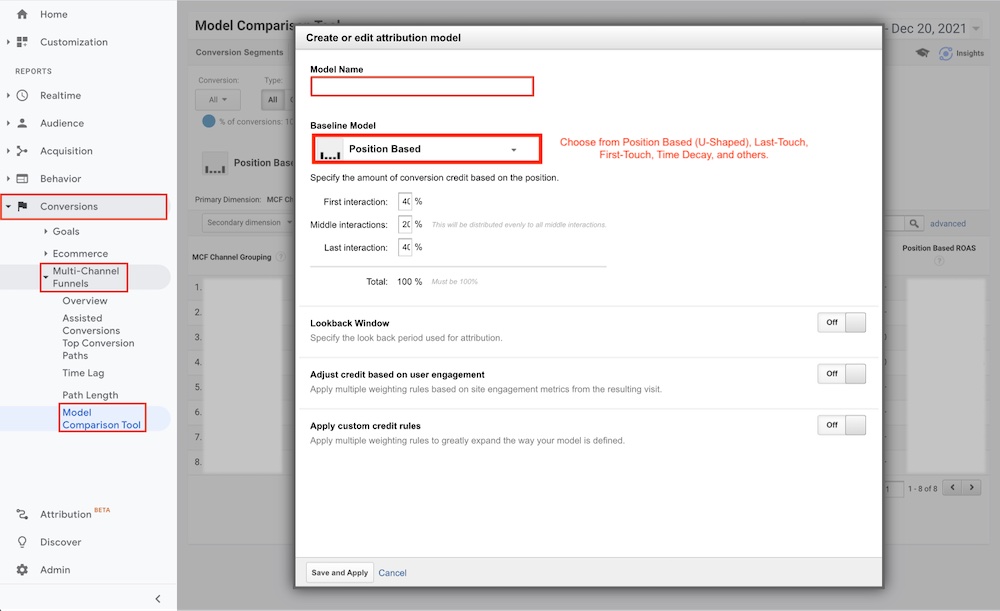
Task: Click the Admin gear icon
Action: (22, 570)
